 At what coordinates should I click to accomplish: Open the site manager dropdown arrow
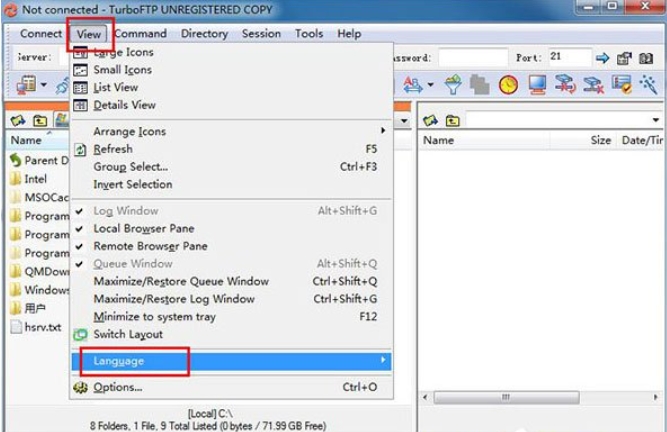[x=44, y=85]
